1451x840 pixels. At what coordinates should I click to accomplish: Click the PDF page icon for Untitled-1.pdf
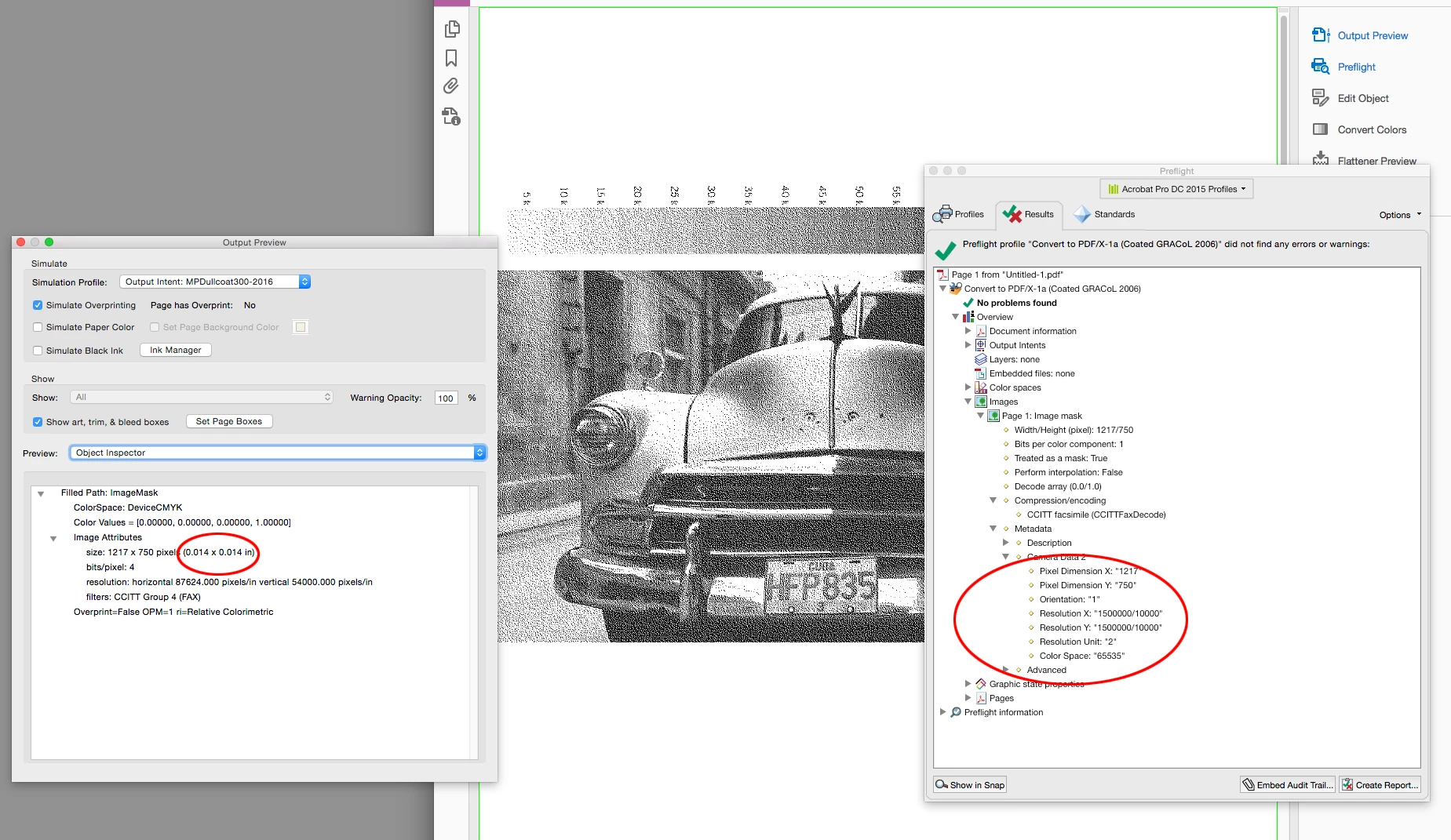(x=943, y=275)
